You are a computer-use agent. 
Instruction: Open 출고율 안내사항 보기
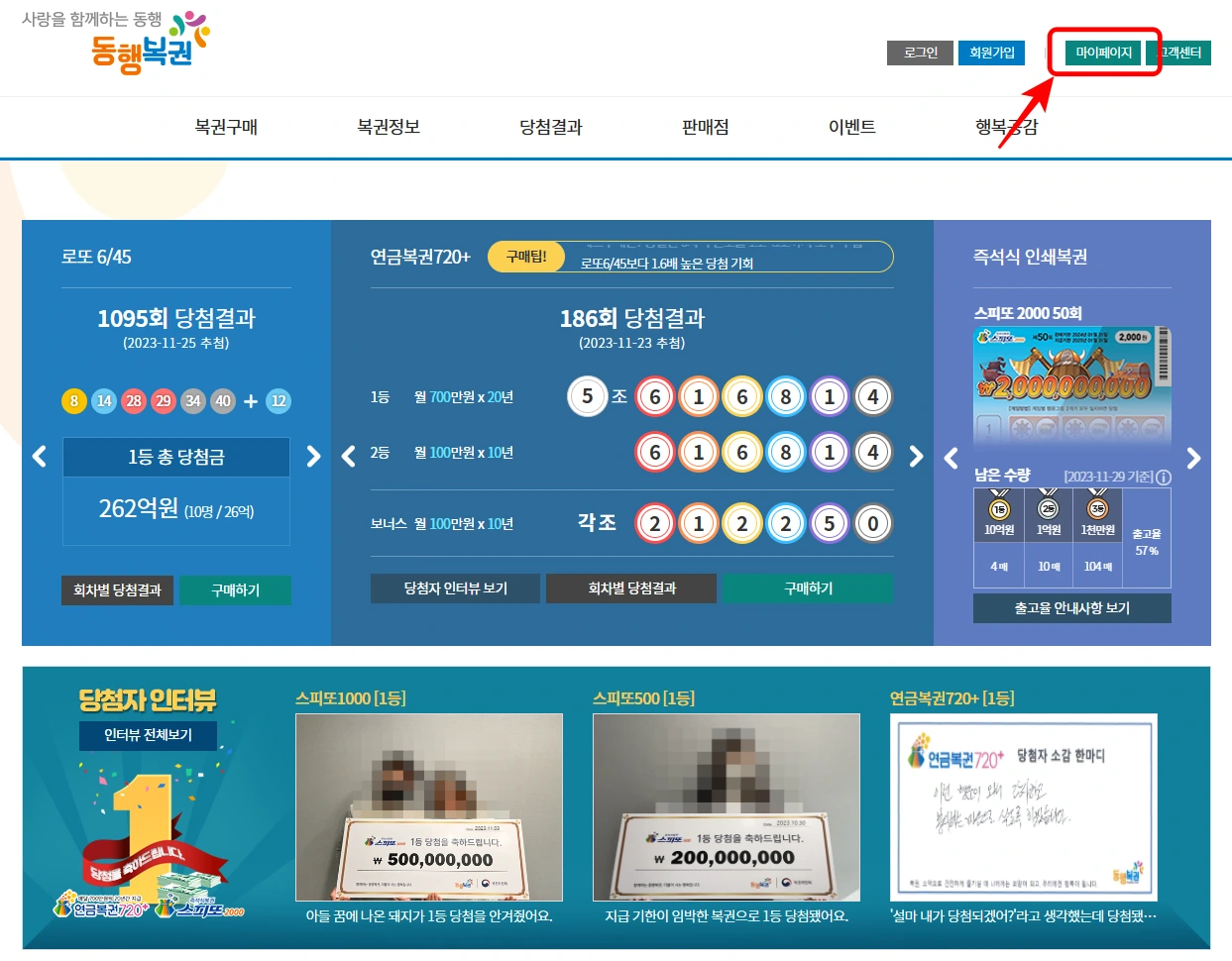click(1071, 607)
